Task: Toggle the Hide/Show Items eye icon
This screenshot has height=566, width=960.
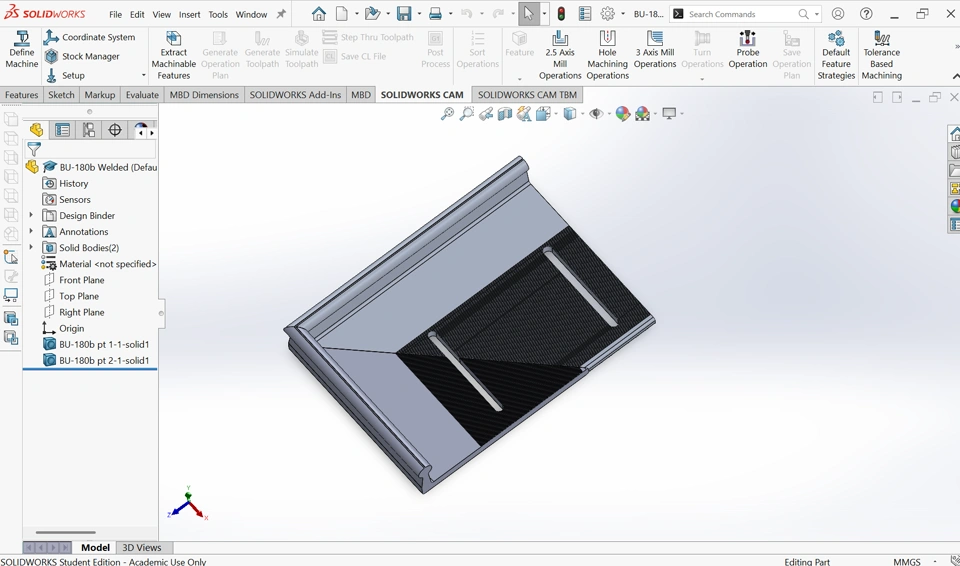Action: [596, 113]
